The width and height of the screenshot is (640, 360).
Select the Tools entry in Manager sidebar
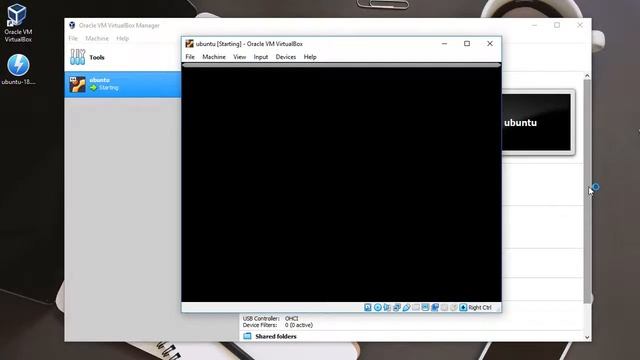click(x=123, y=58)
